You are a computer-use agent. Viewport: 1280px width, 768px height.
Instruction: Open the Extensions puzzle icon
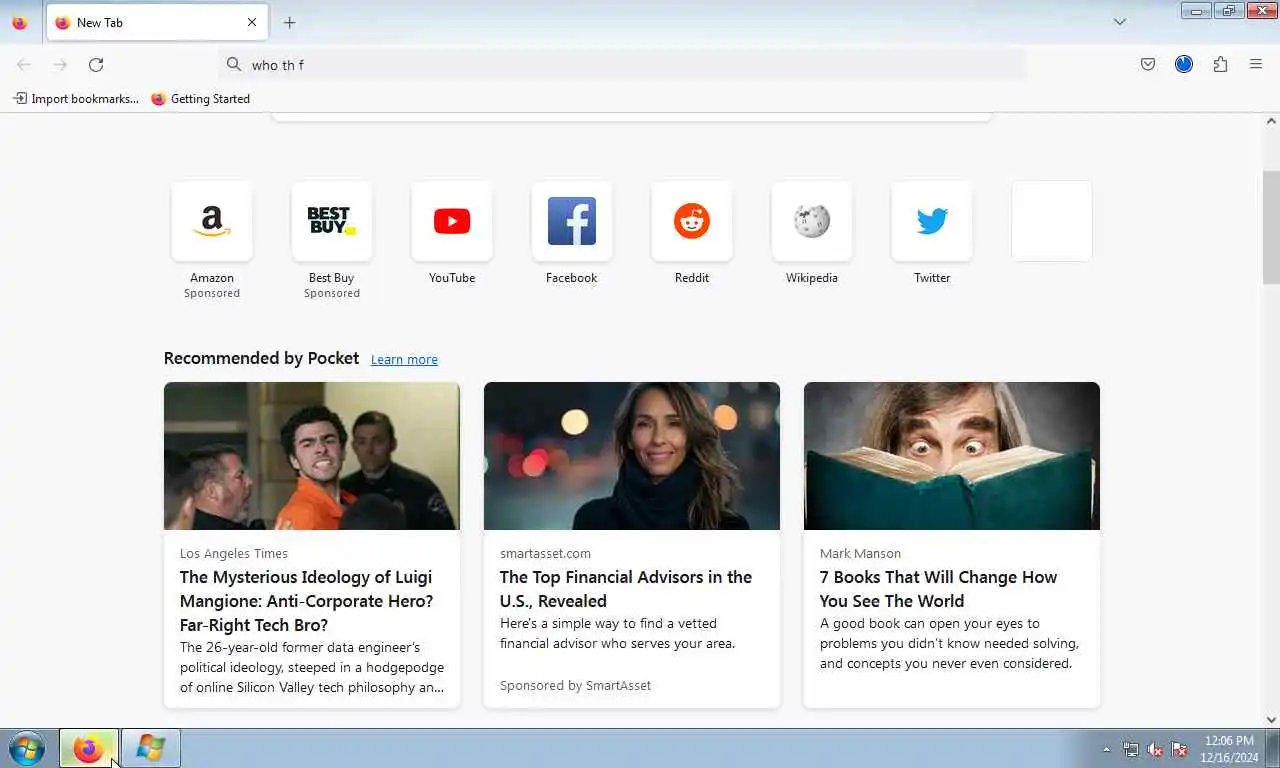pos(1220,65)
